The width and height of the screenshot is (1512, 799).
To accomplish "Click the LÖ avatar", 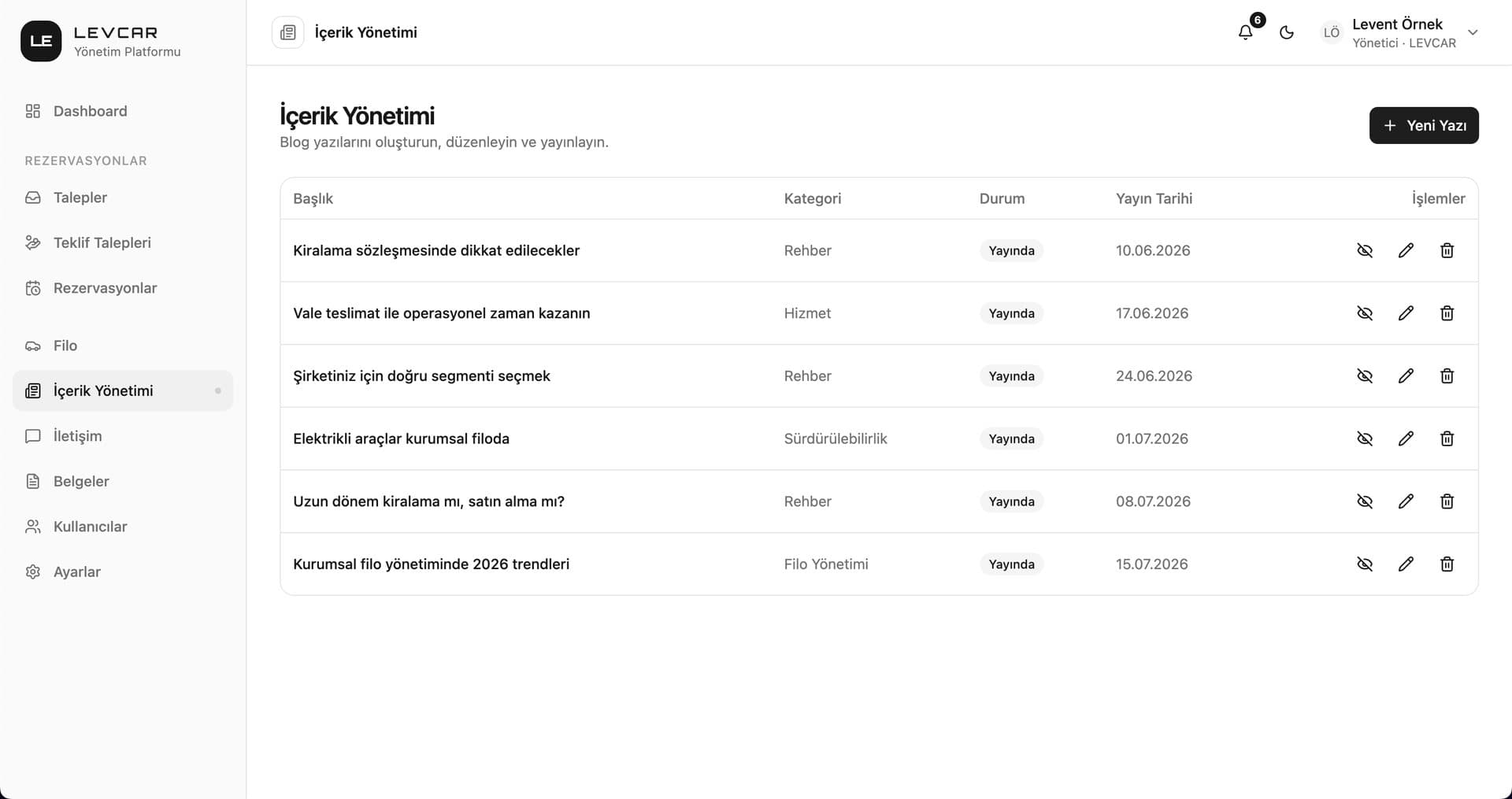I will point(1331,32).
